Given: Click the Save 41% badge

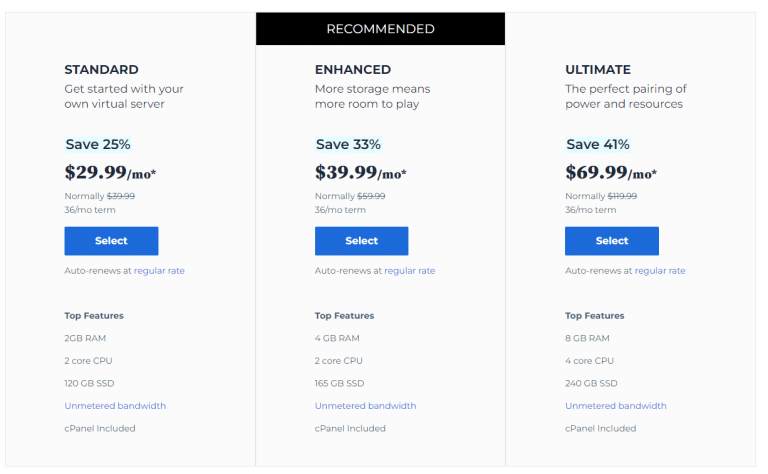Looking at the screenshot, I should click(598, 144).
